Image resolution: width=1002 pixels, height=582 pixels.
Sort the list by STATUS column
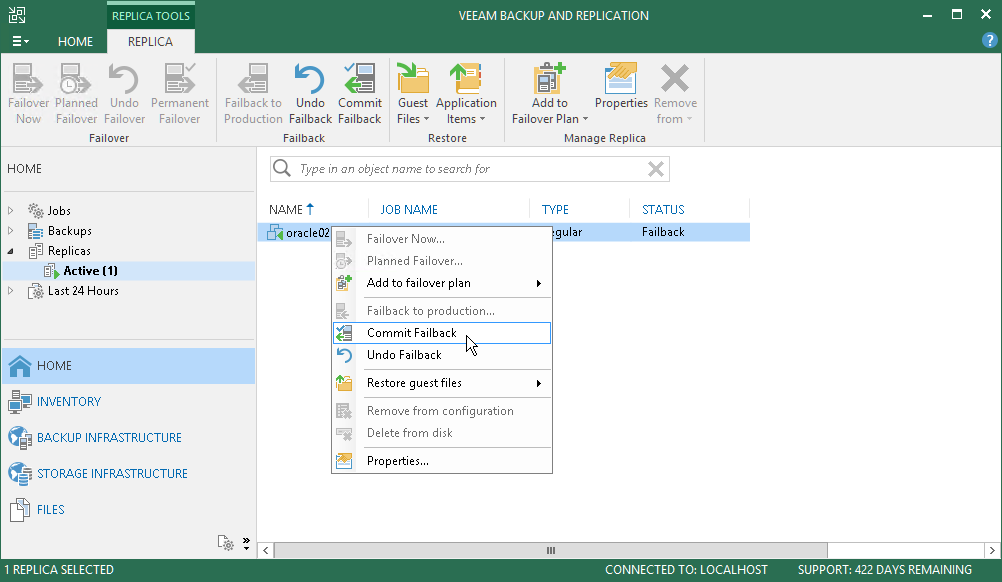(663, 210)
